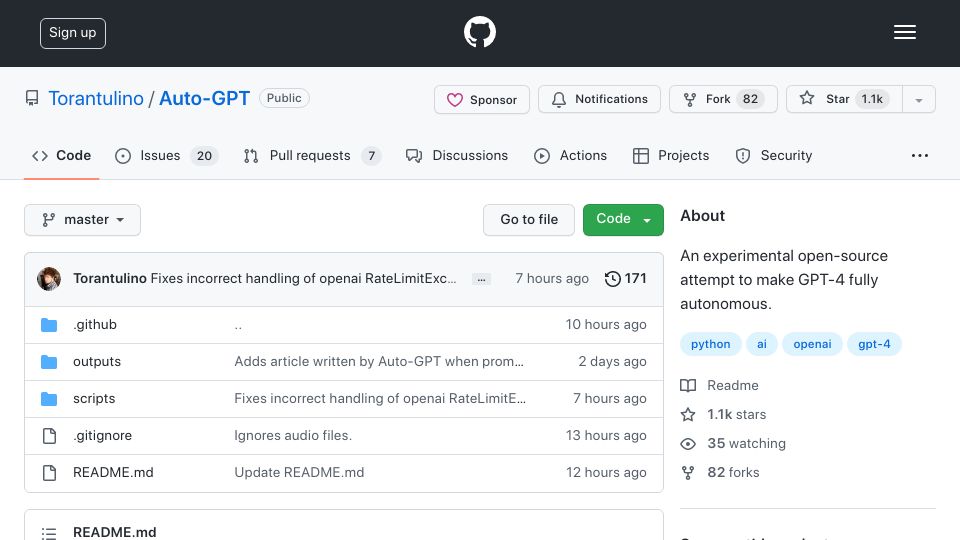960x540 pixels.
Task: Open README.md in the file list
Action: click(x=113, y=473)
